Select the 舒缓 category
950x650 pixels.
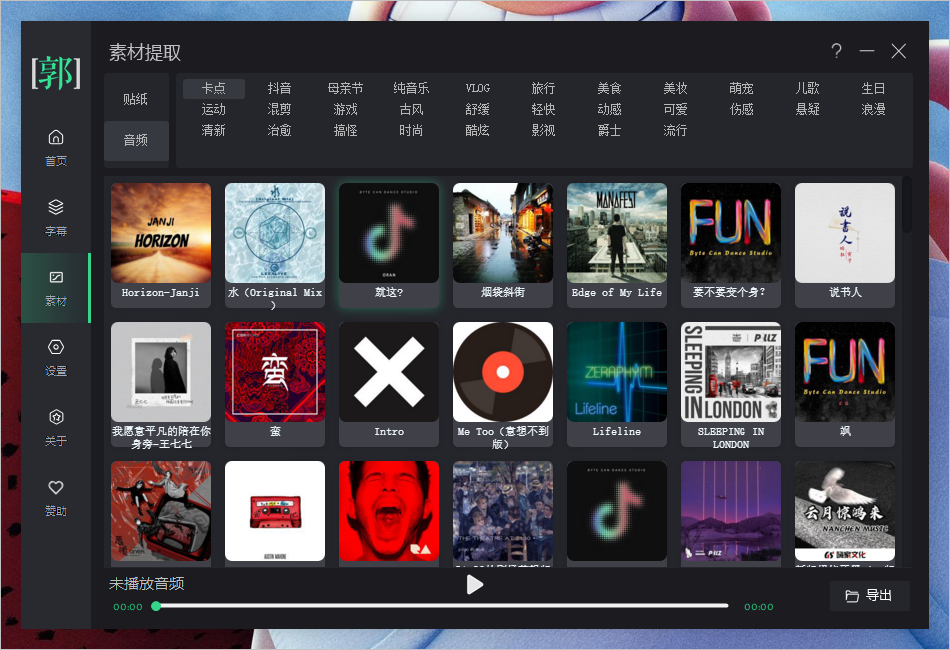(x=477, y=110)
